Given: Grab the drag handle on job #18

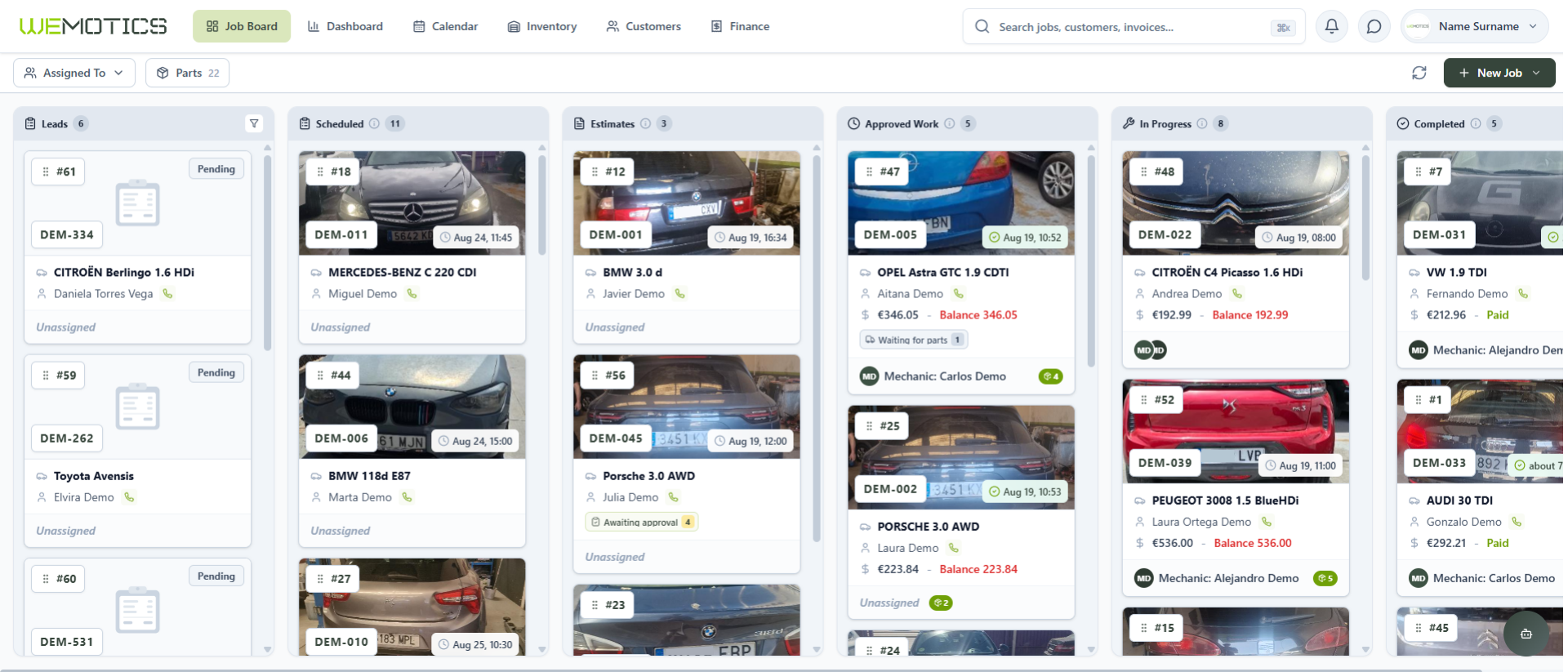Looking at the screenshot, I should coord(320,171).
